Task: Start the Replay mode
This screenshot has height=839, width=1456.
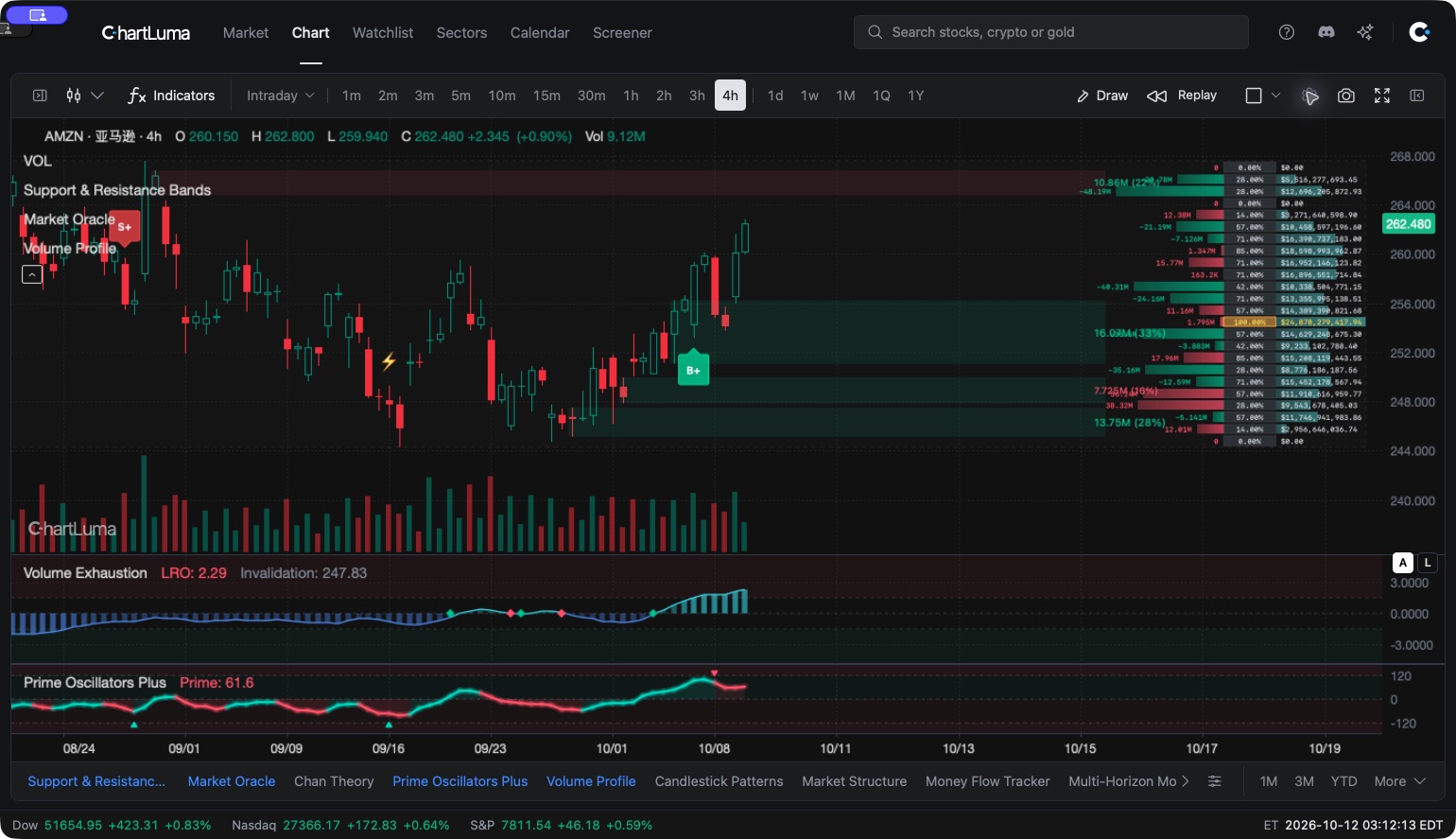Action: pyautogui.click(x=1182, y=96)
